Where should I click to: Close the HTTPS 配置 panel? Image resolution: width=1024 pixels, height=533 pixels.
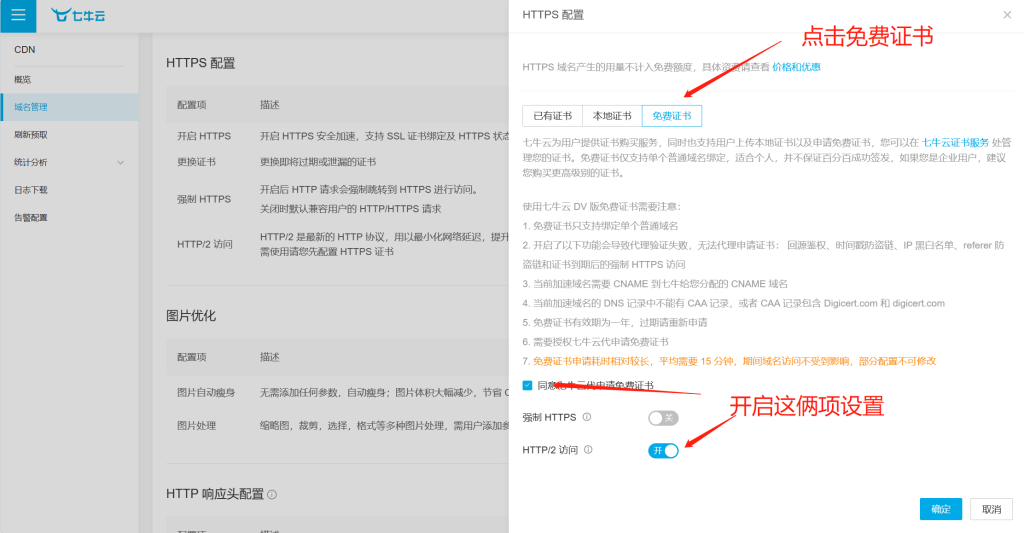[1007, 14]
